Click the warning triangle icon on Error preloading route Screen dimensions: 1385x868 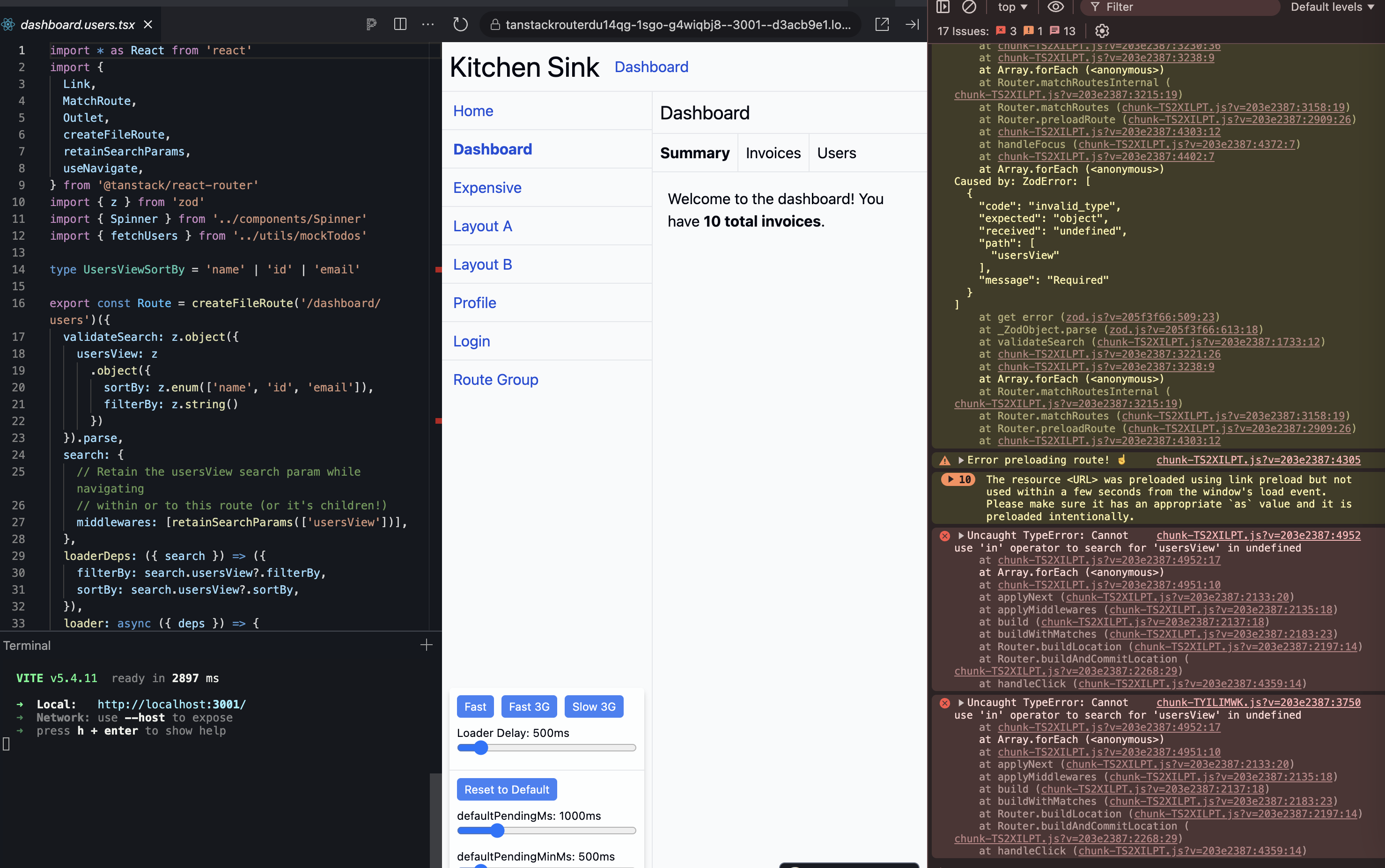click(945, 460)
